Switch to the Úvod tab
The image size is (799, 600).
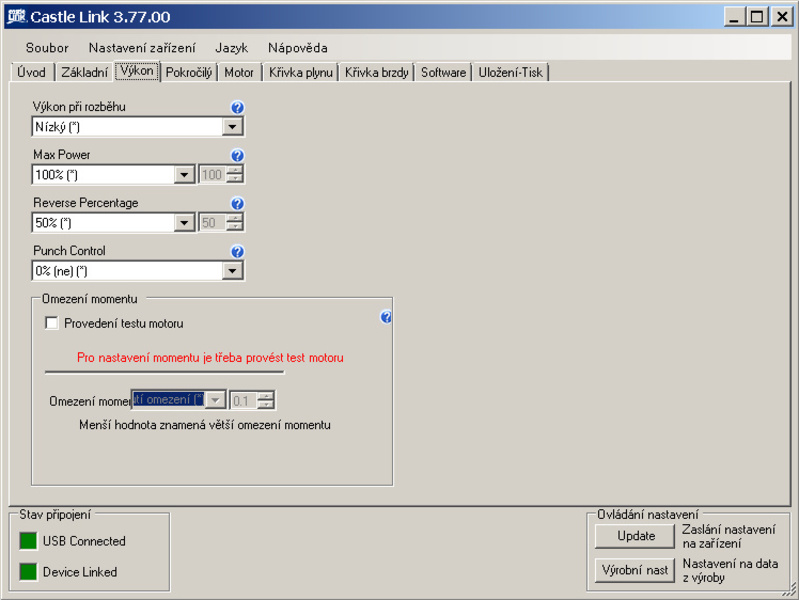click(32, 72)
